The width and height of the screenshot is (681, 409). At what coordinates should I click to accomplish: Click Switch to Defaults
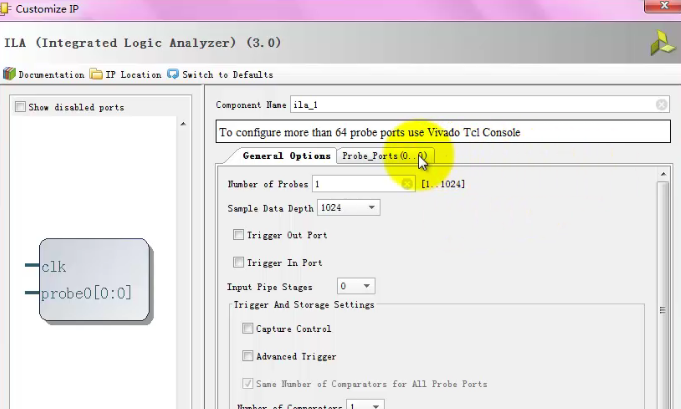(228, 75)
